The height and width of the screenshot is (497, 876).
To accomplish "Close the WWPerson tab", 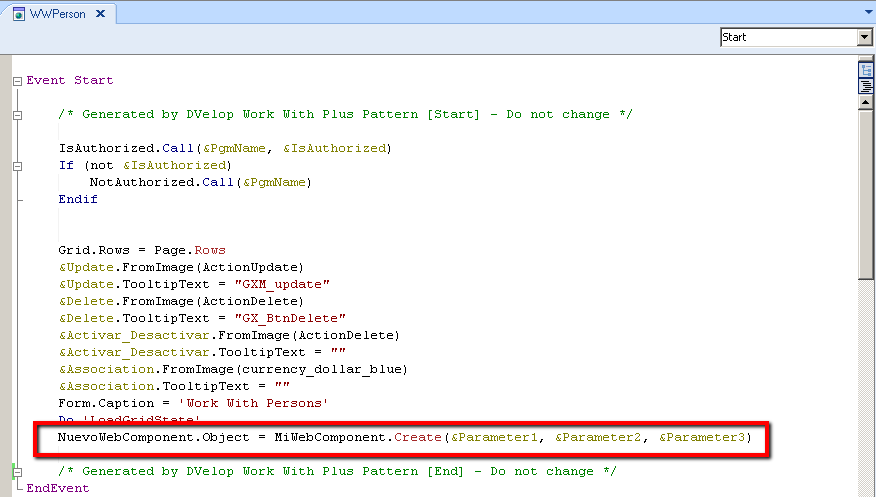I will point(101,14).
